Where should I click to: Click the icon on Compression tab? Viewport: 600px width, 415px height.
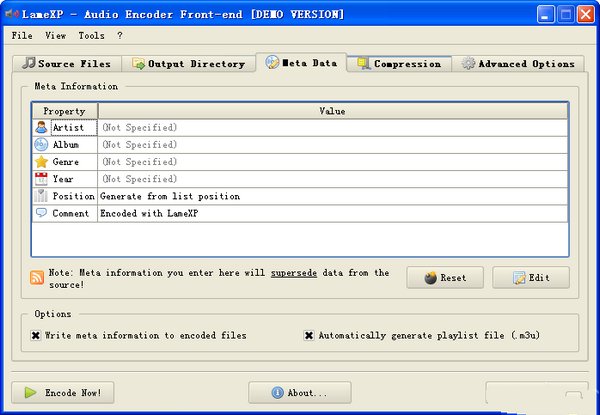[364, 63]
